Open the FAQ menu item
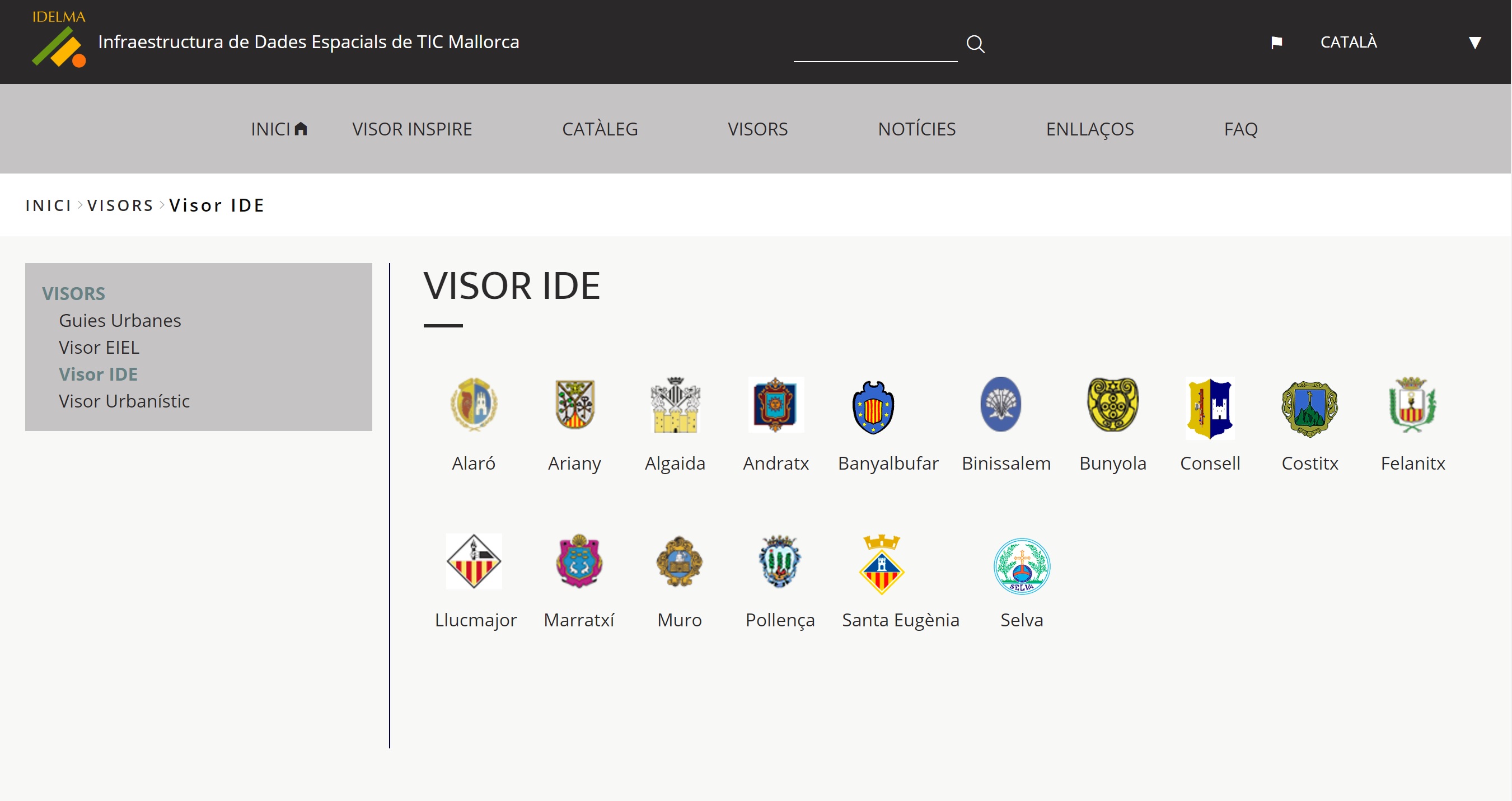Screen dimensions: 1512x801 [x=1241, y=129]
